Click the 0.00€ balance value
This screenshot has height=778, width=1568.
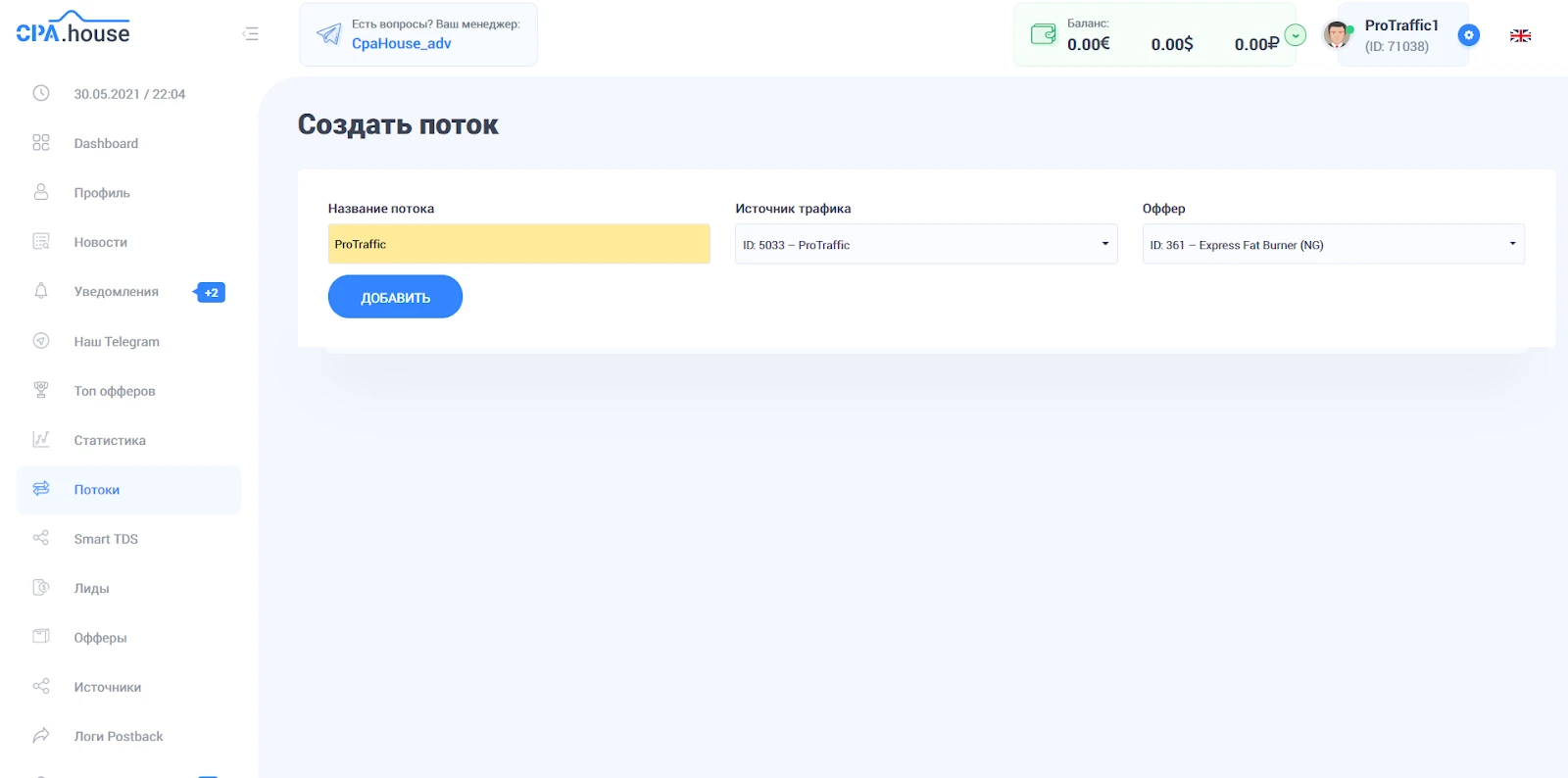tap(1089, 44)
